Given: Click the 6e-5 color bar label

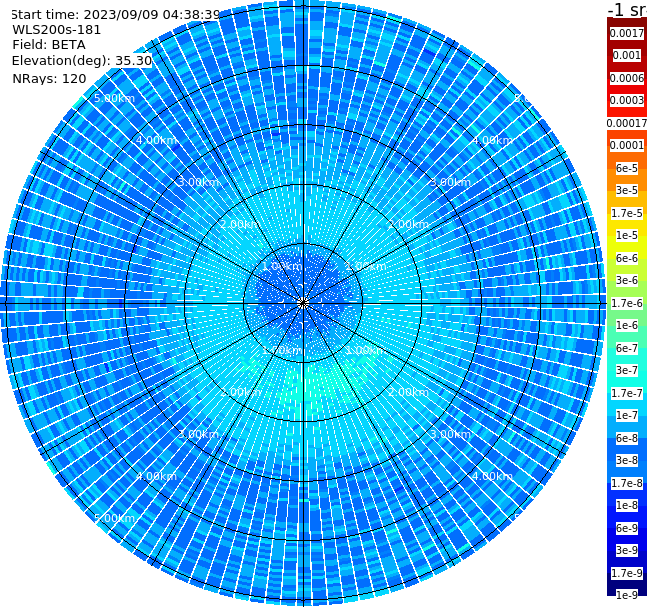Looking at the screenshot, I should (627, 168).
